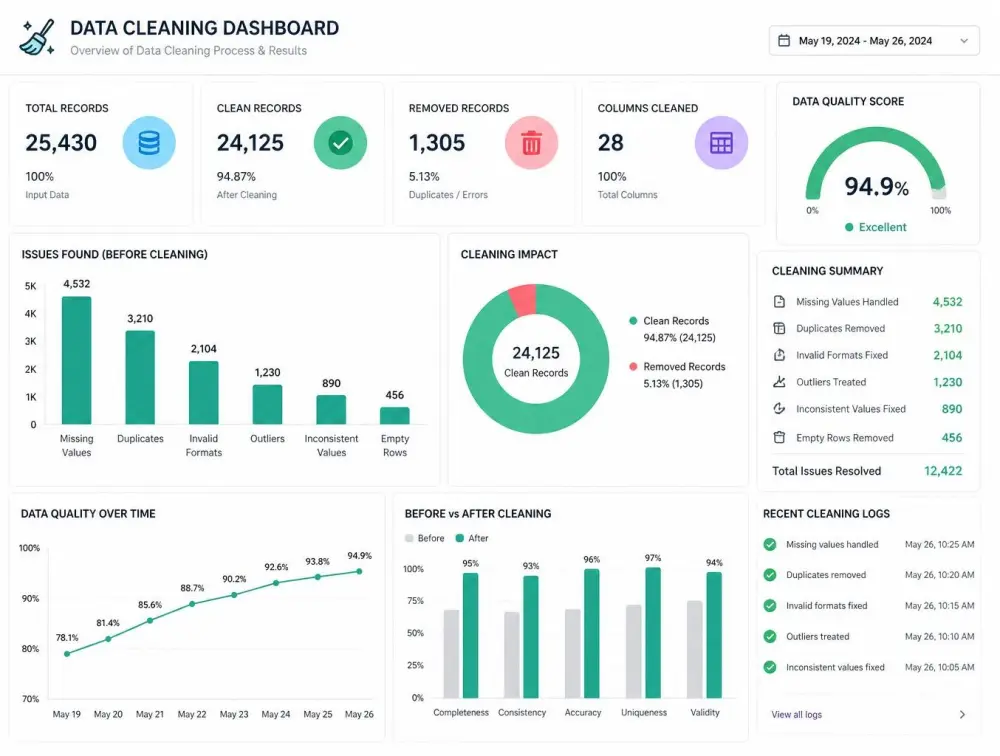The width and height of the screenshot is (1000, 756).
Task: Click the green checkmark icon on Clean Records
Action: 340,142
